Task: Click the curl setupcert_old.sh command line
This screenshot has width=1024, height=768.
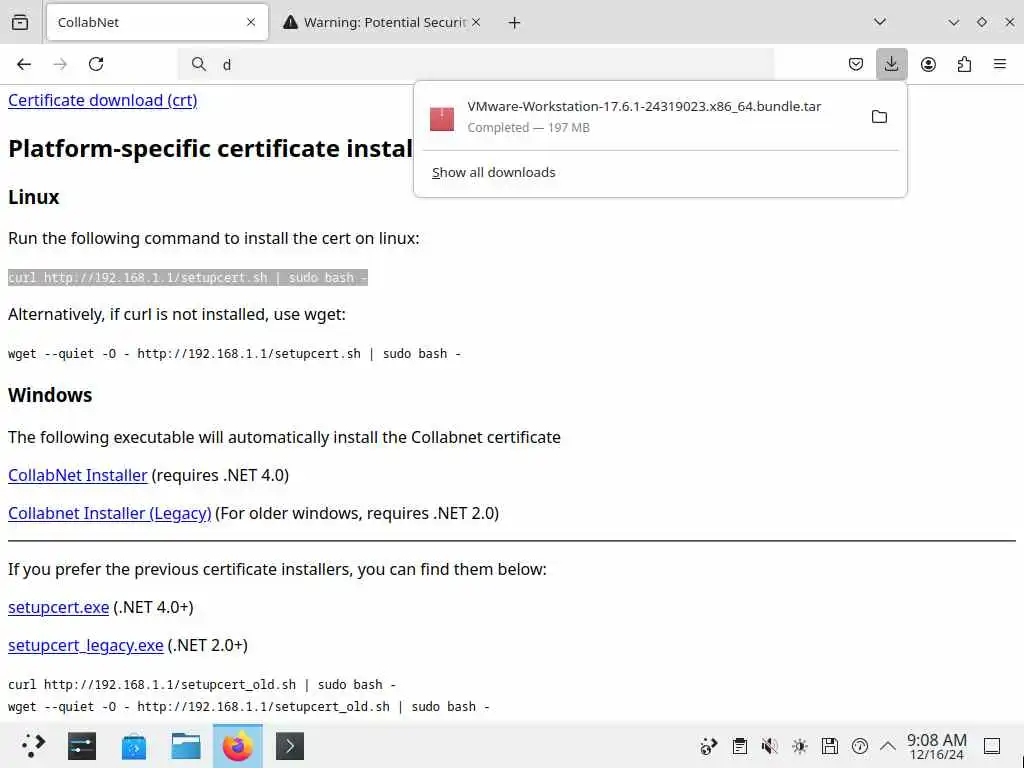Action: 202,684
